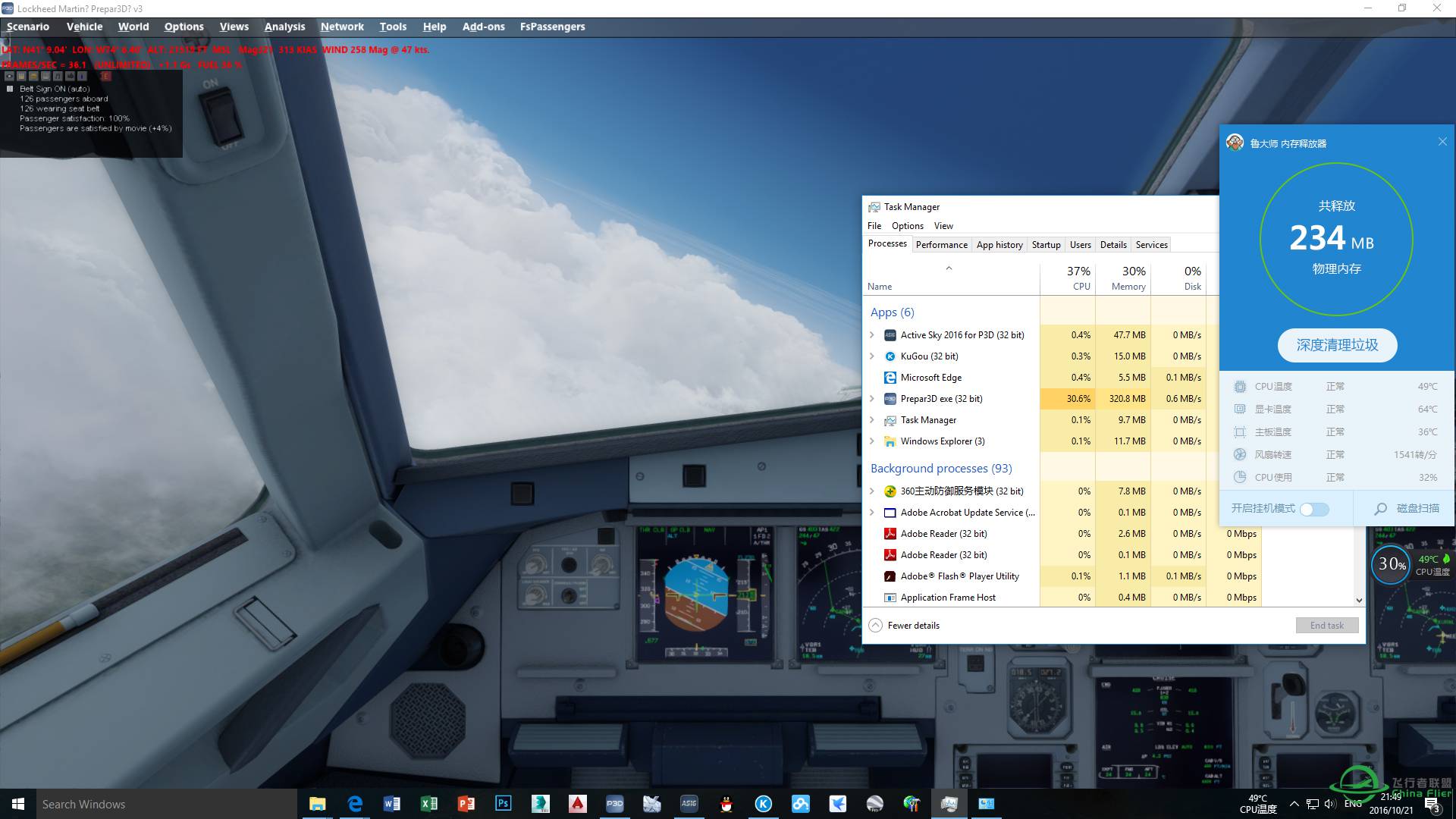Expand the Windows Explorer process group
Image resolution: width=1456 pixels, height=819 pixels.
click(873, 441)
